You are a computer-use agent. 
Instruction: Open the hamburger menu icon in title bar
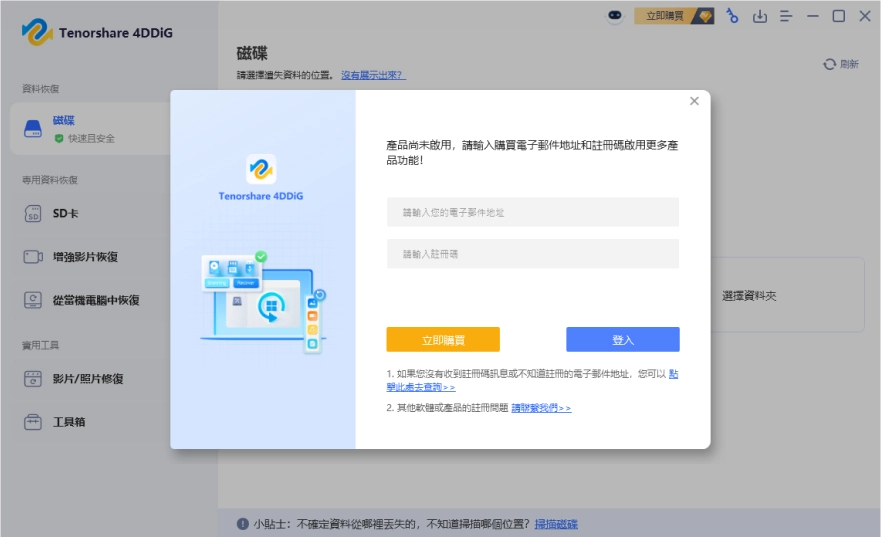[x=786, y=16]
